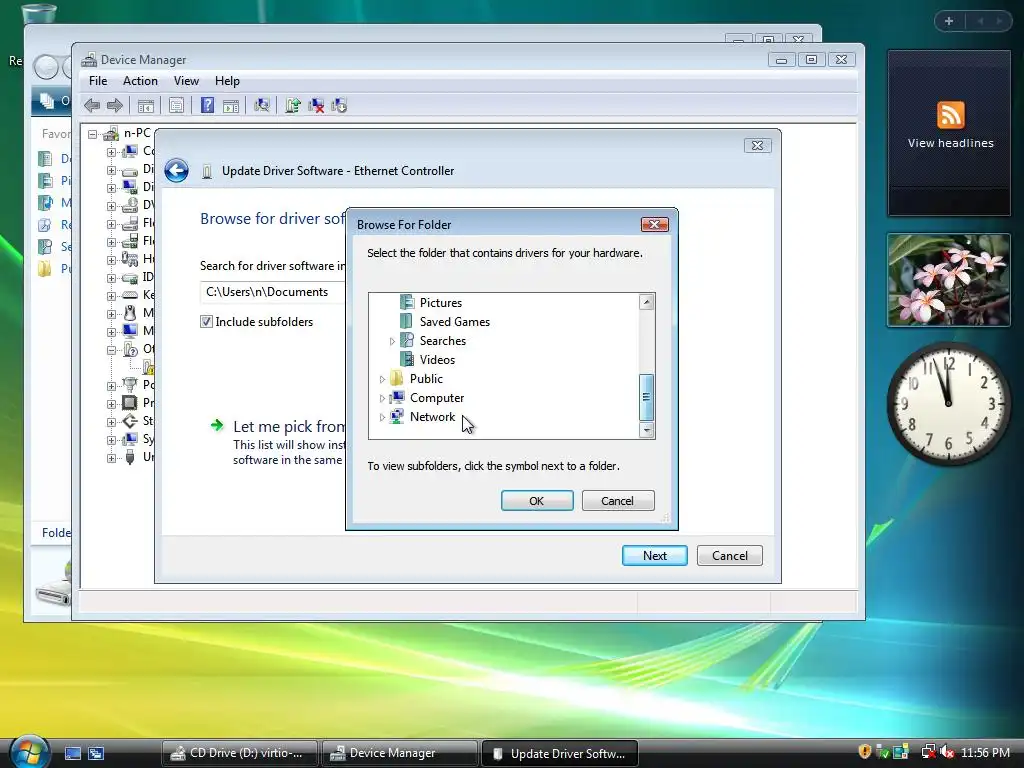Click Cancel in Browse For Folder dialog
The height and width of the screenshot is (768, 1024).
pyautogui.click(x=618, y=501)
